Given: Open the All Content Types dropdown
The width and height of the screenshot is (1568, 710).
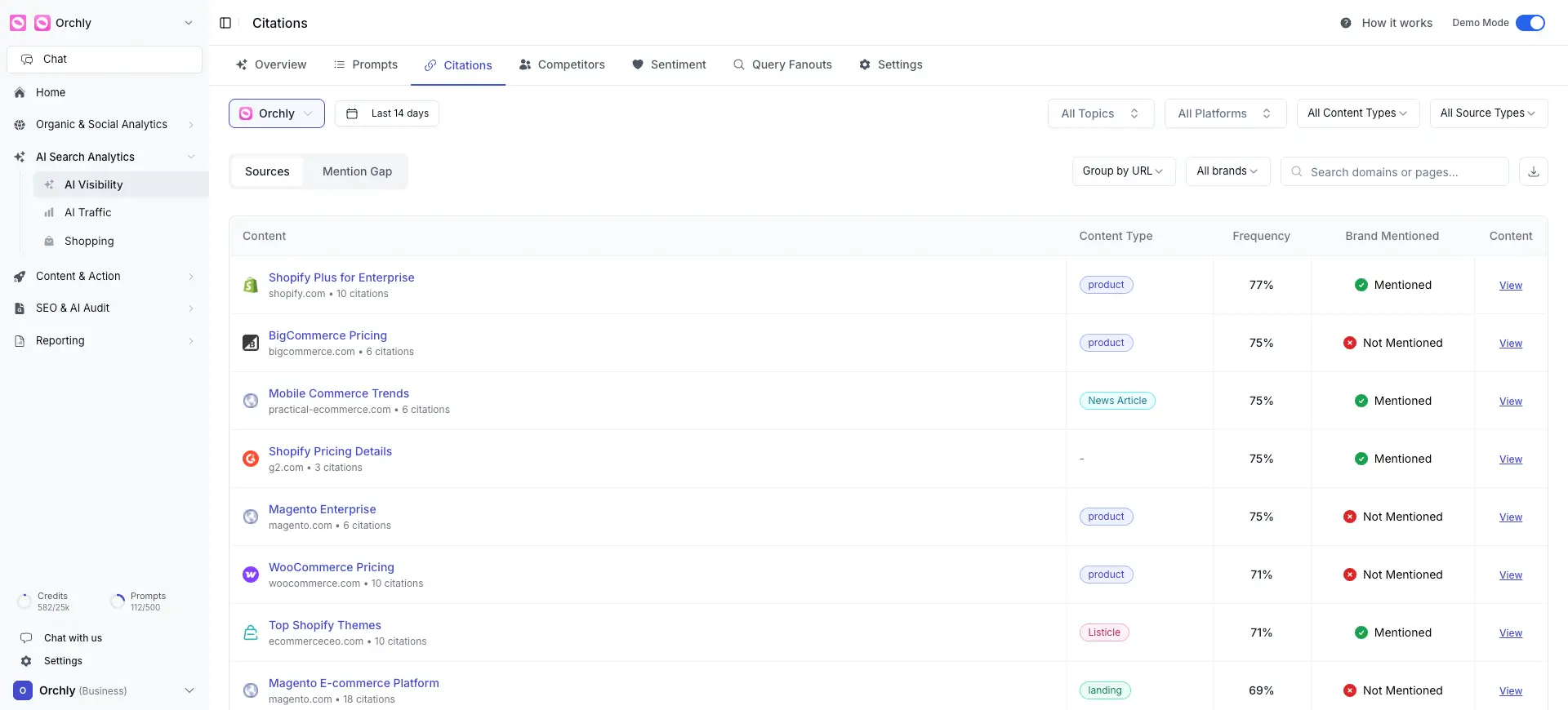Looking at the screenshot, I should click(1358, 113).
